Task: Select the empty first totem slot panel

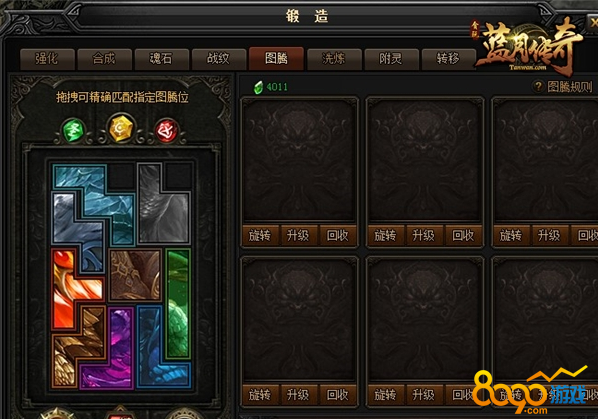Action: 299,160
